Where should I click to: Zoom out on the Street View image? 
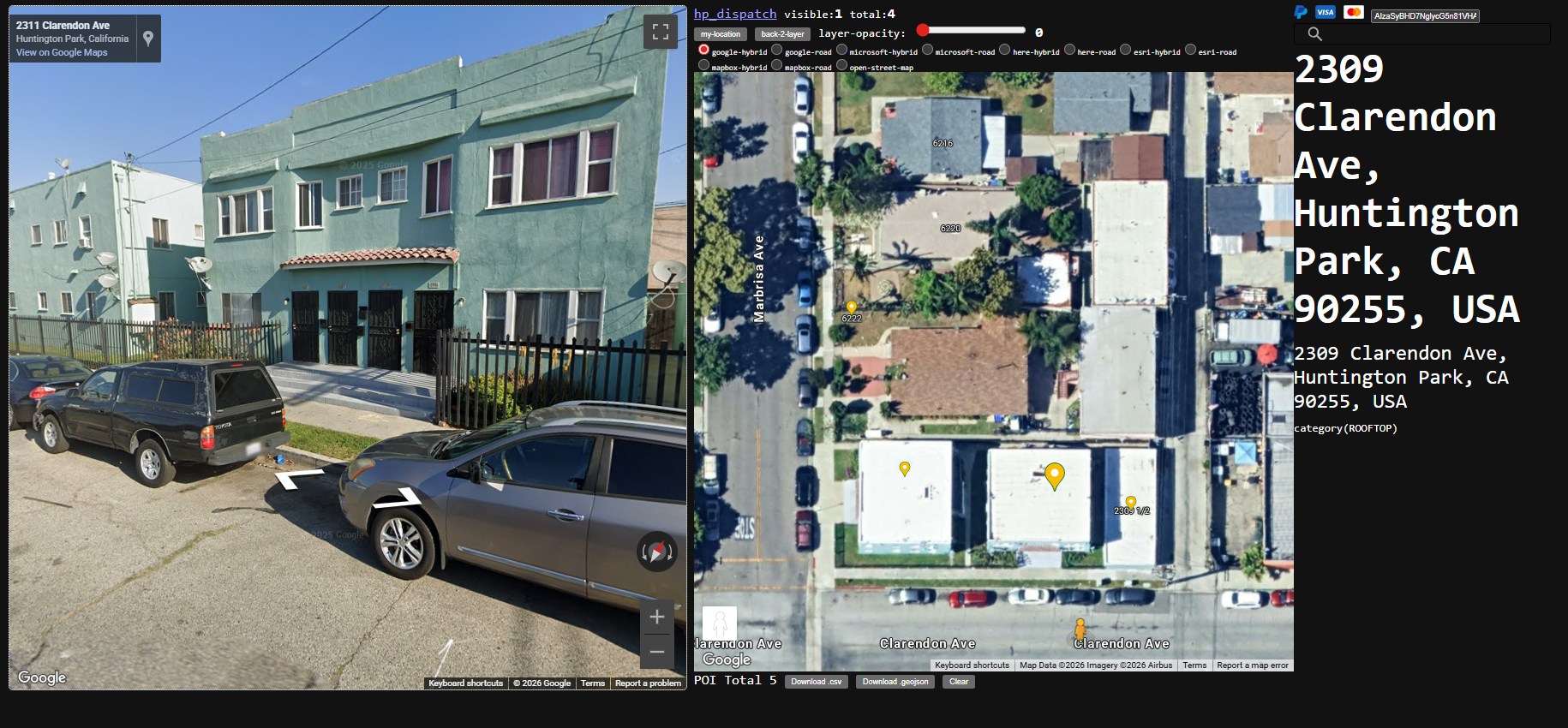(657, 652)
